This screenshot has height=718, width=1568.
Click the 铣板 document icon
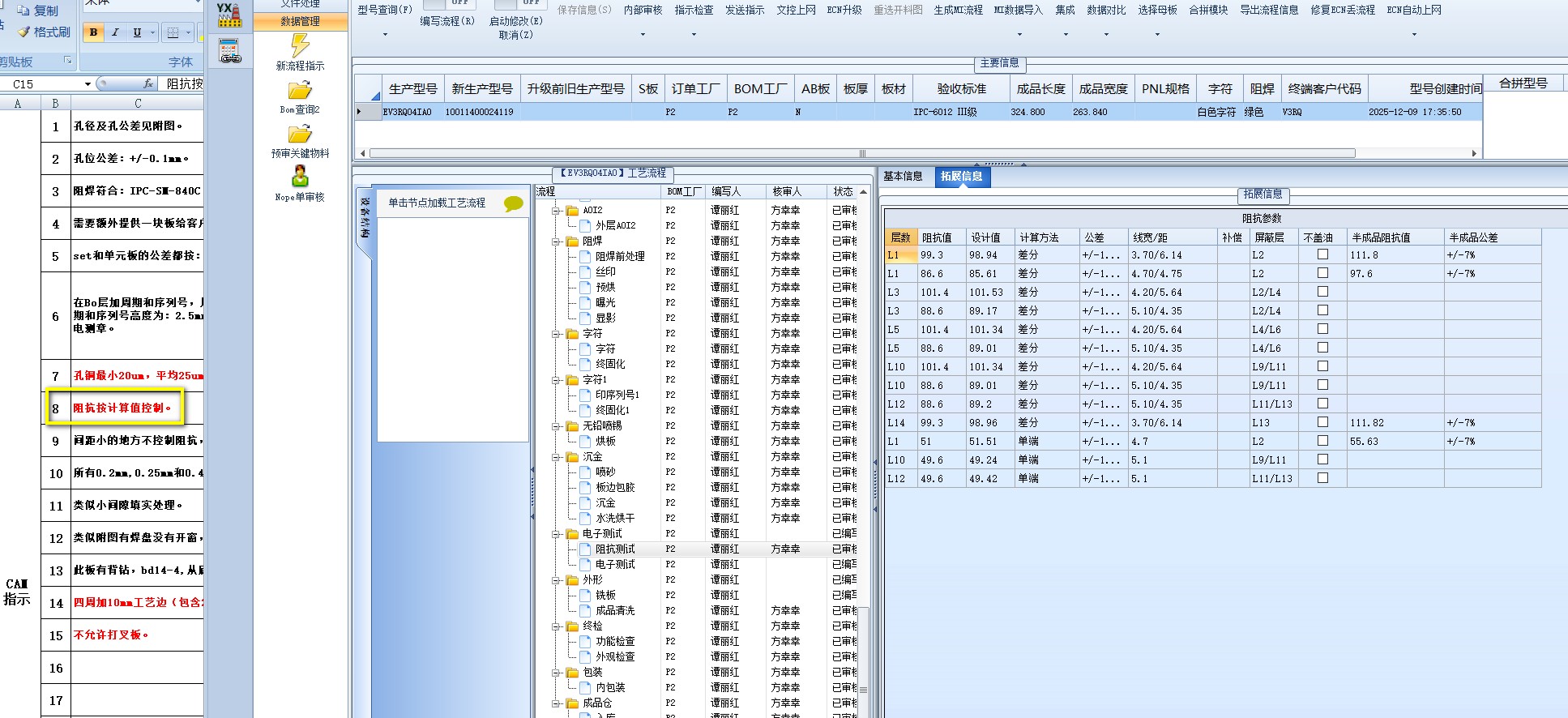coord(586,596)
